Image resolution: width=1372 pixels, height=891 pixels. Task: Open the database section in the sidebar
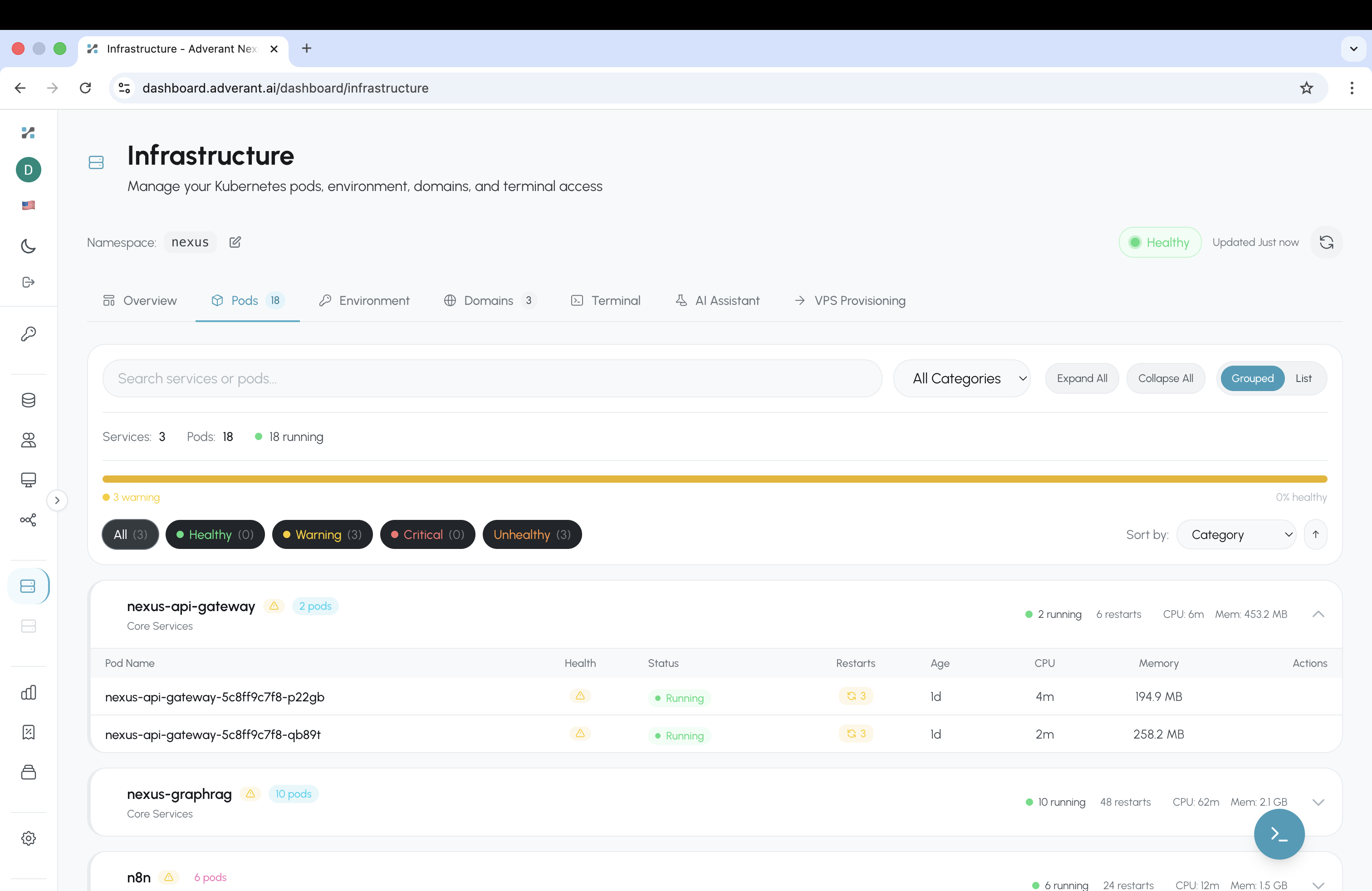[28, 400]
